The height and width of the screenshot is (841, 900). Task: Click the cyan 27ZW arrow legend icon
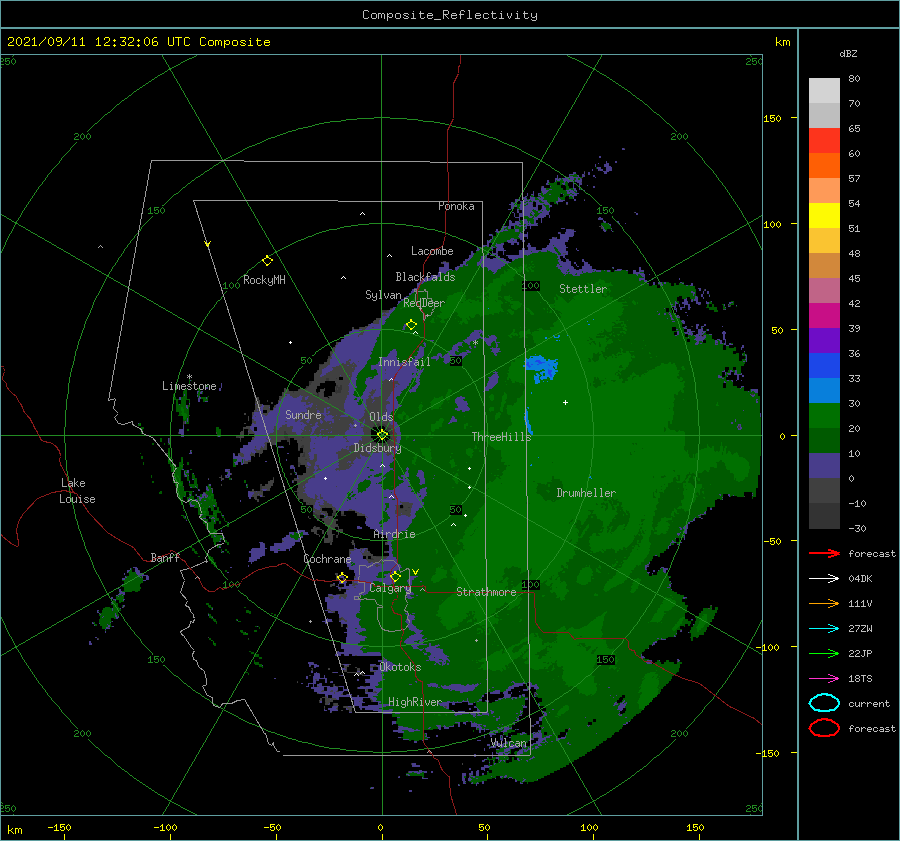click(x=824, y=629)
